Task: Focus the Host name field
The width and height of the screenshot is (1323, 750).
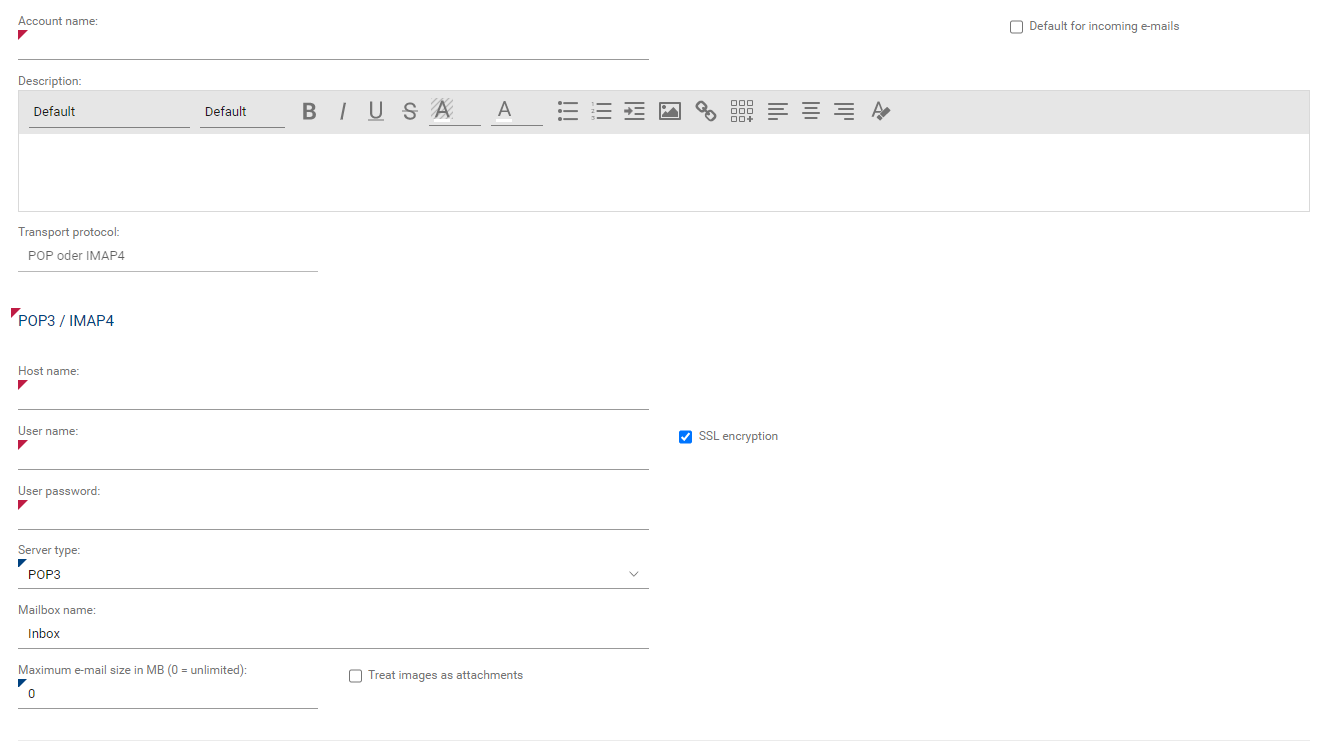Action: click(333, 395)
